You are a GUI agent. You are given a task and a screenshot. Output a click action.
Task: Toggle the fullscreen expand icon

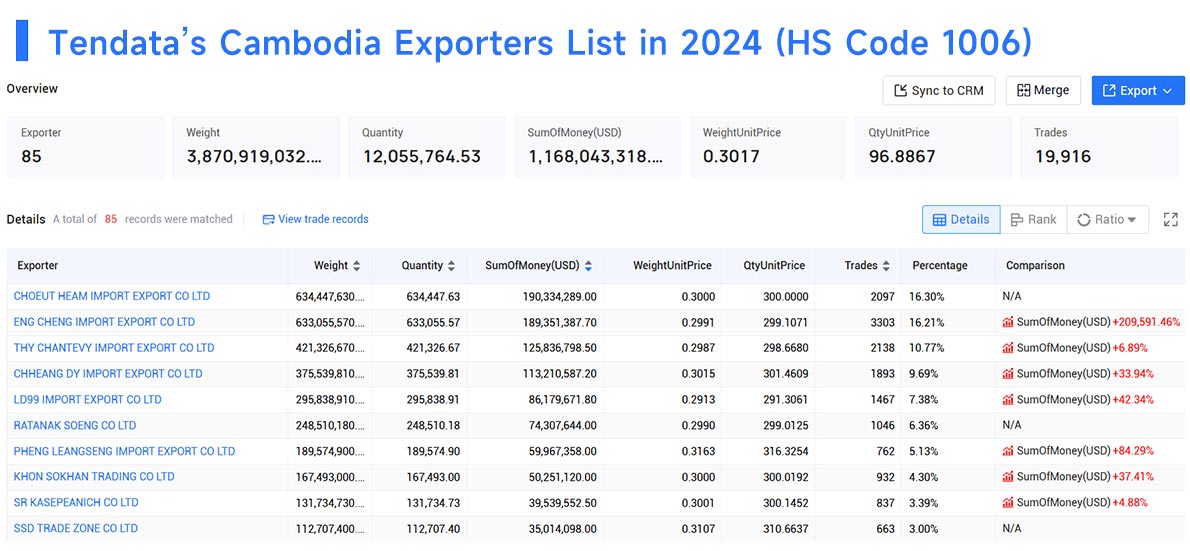point(1170,219)
